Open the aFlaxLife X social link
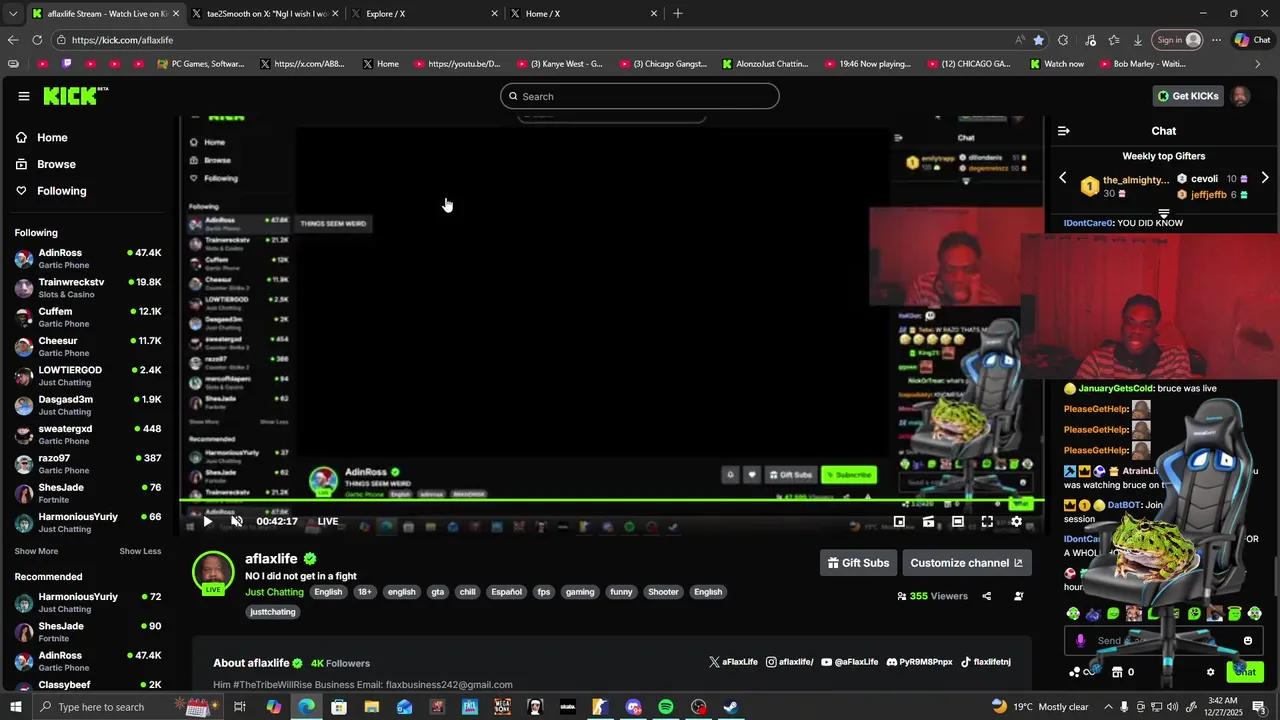This screenshot has height=720, width=1280. tap(734, 662)
